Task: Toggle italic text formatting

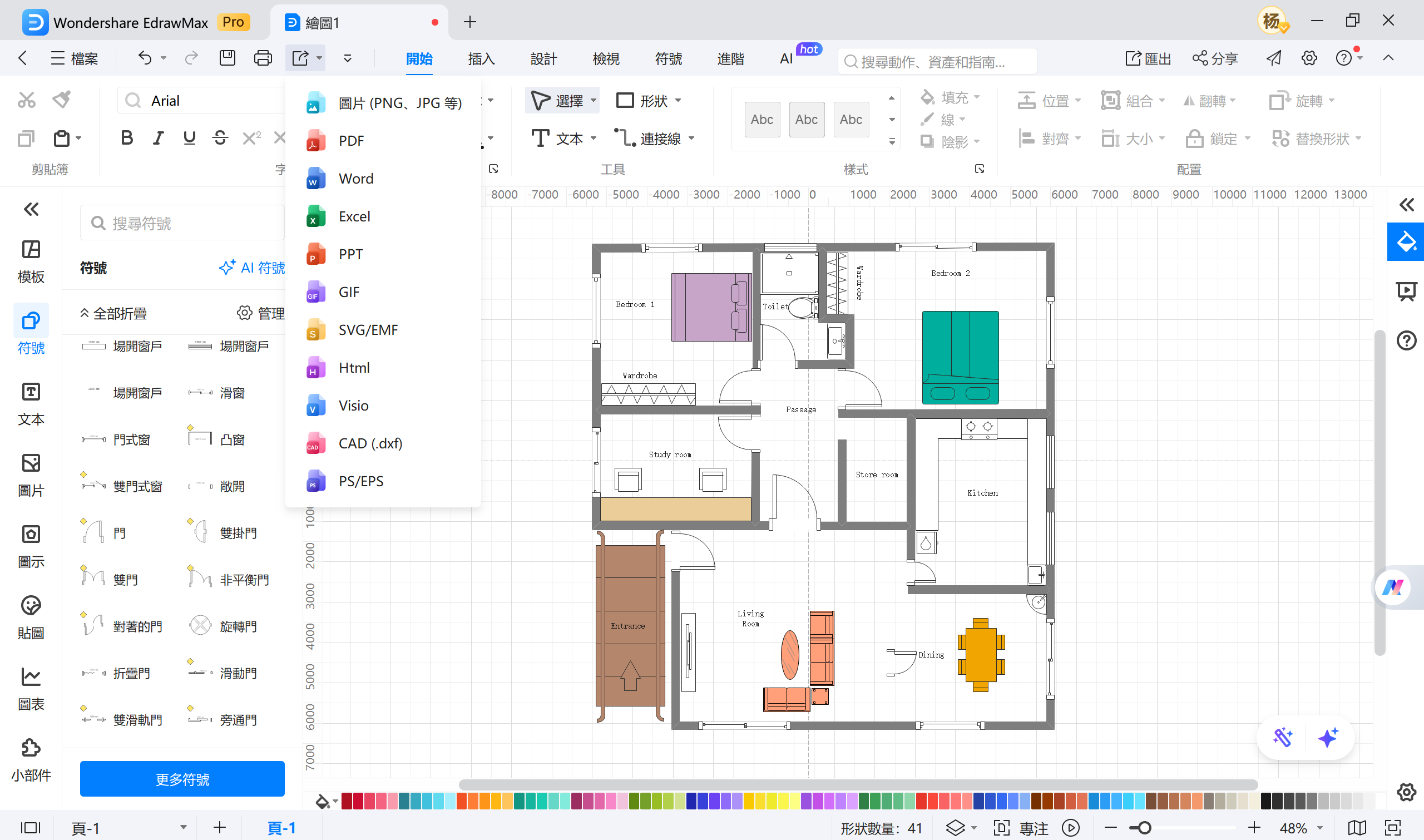Action: point(158,137)
